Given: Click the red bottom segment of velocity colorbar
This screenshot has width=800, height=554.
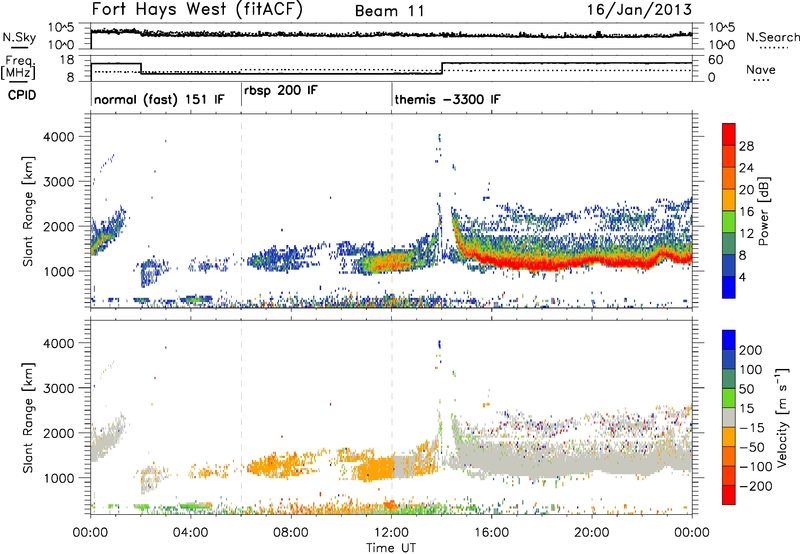Looking at the screenshot, I should 729,495.
